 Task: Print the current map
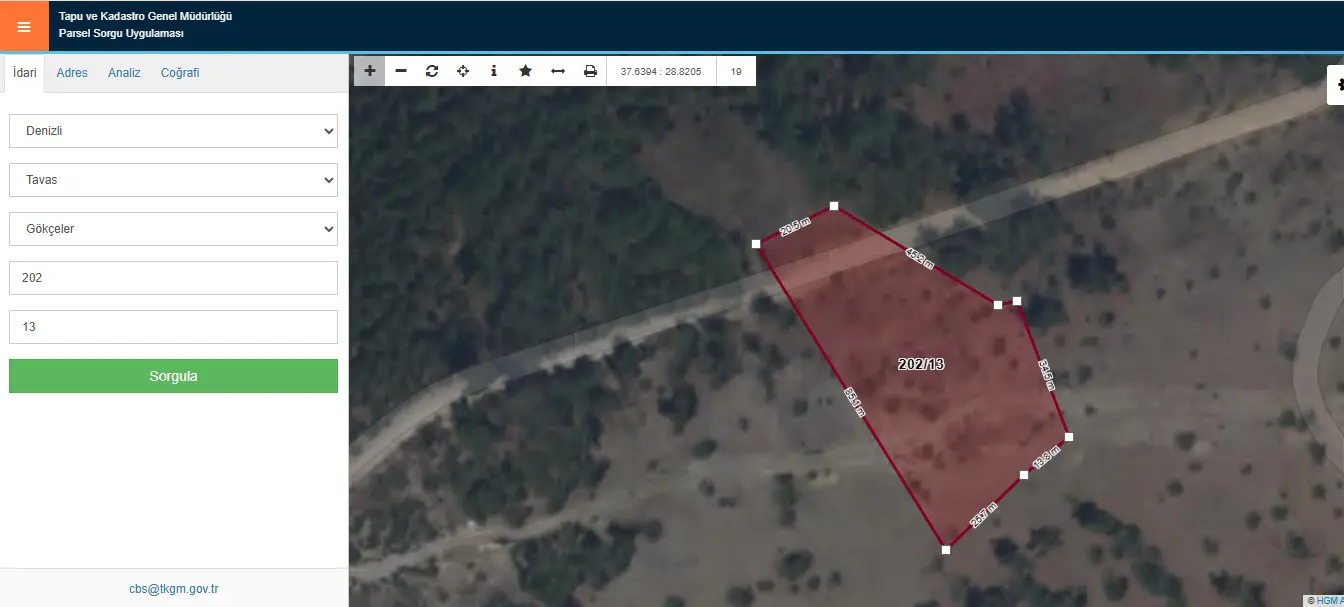point(590,71)
